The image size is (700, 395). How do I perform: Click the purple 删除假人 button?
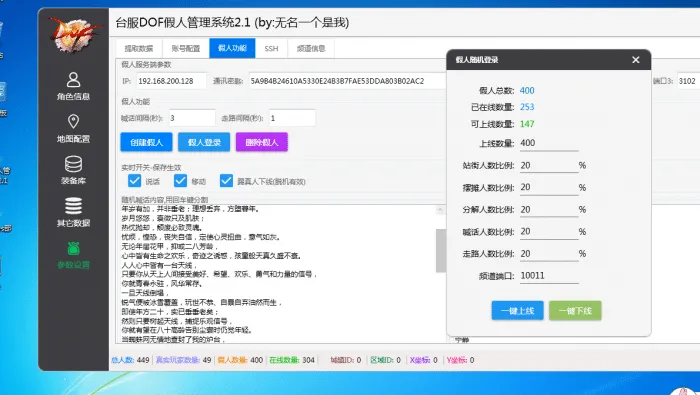262,142
